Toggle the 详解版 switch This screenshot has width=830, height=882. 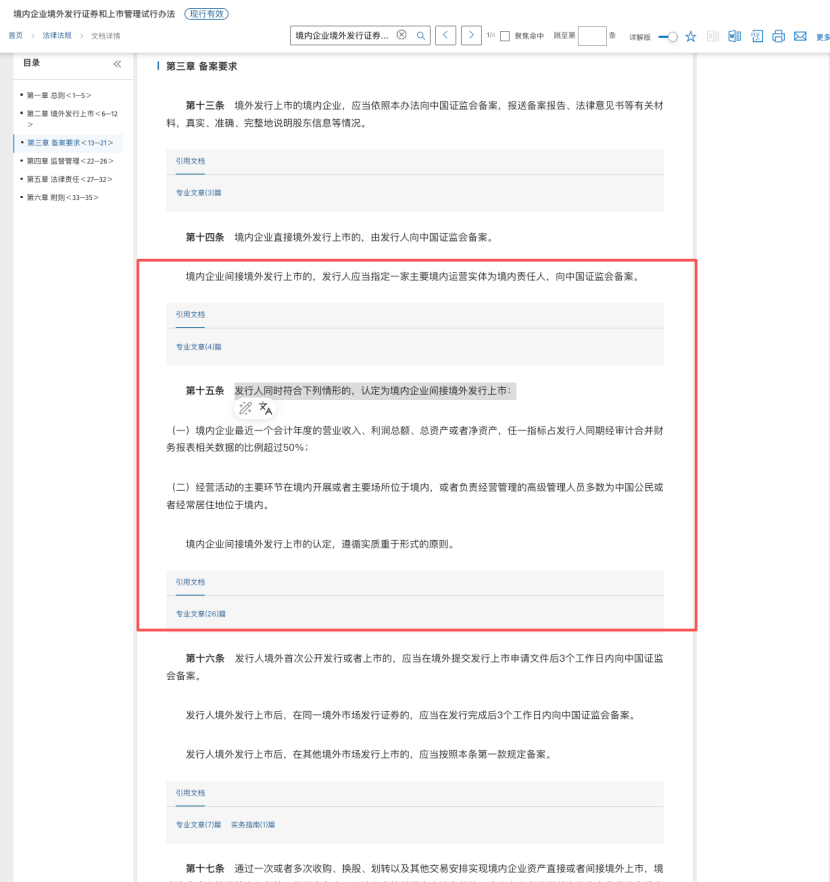pos(667,36)
